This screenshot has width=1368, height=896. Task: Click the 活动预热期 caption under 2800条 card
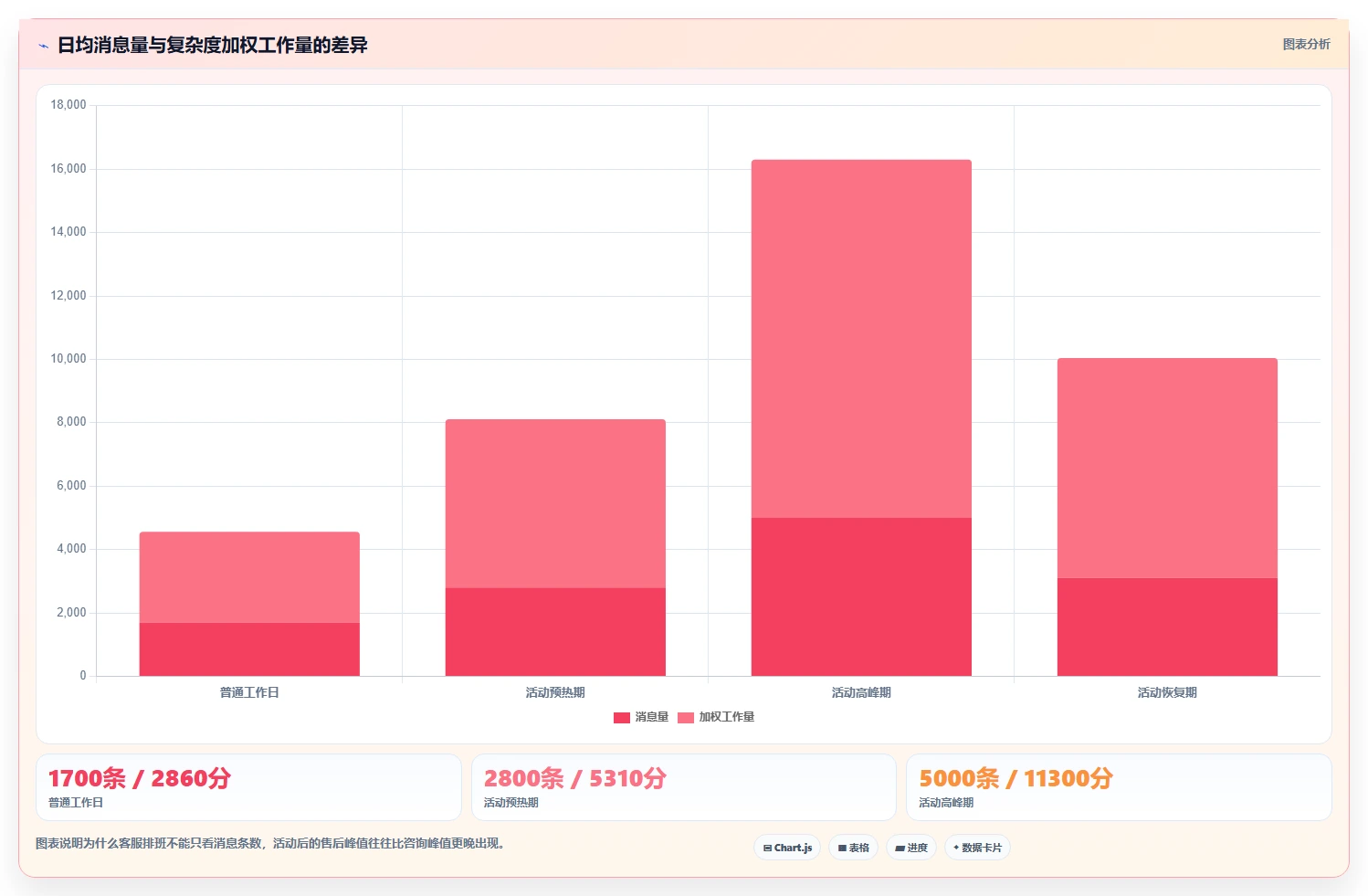[511, 803]
